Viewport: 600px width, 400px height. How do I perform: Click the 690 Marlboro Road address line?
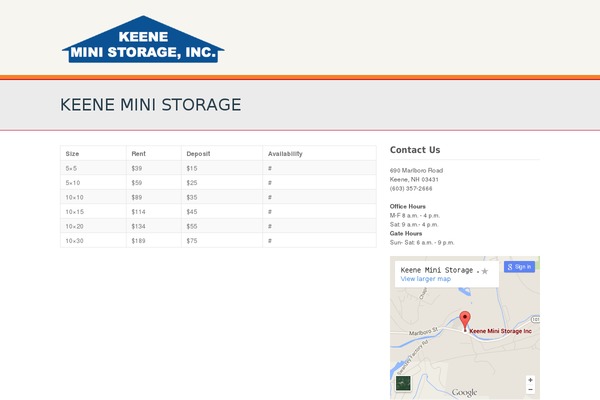tap(416, 170)
